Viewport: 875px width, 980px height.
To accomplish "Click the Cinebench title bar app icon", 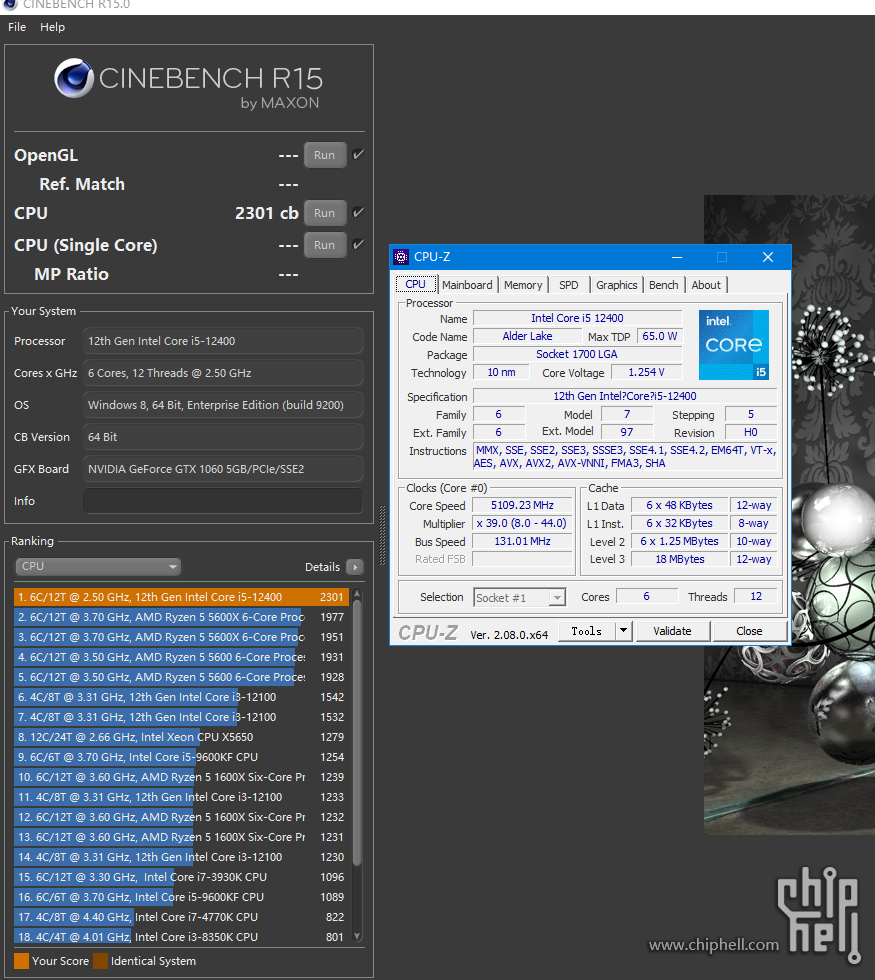I will [x=10, y=4].
